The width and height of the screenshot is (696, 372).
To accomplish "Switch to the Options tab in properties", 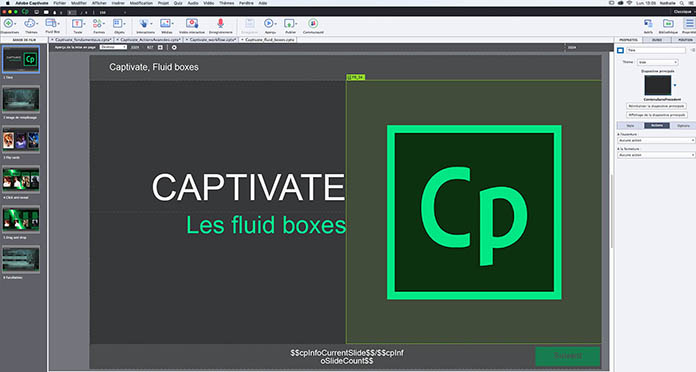I will click(683, 126).
